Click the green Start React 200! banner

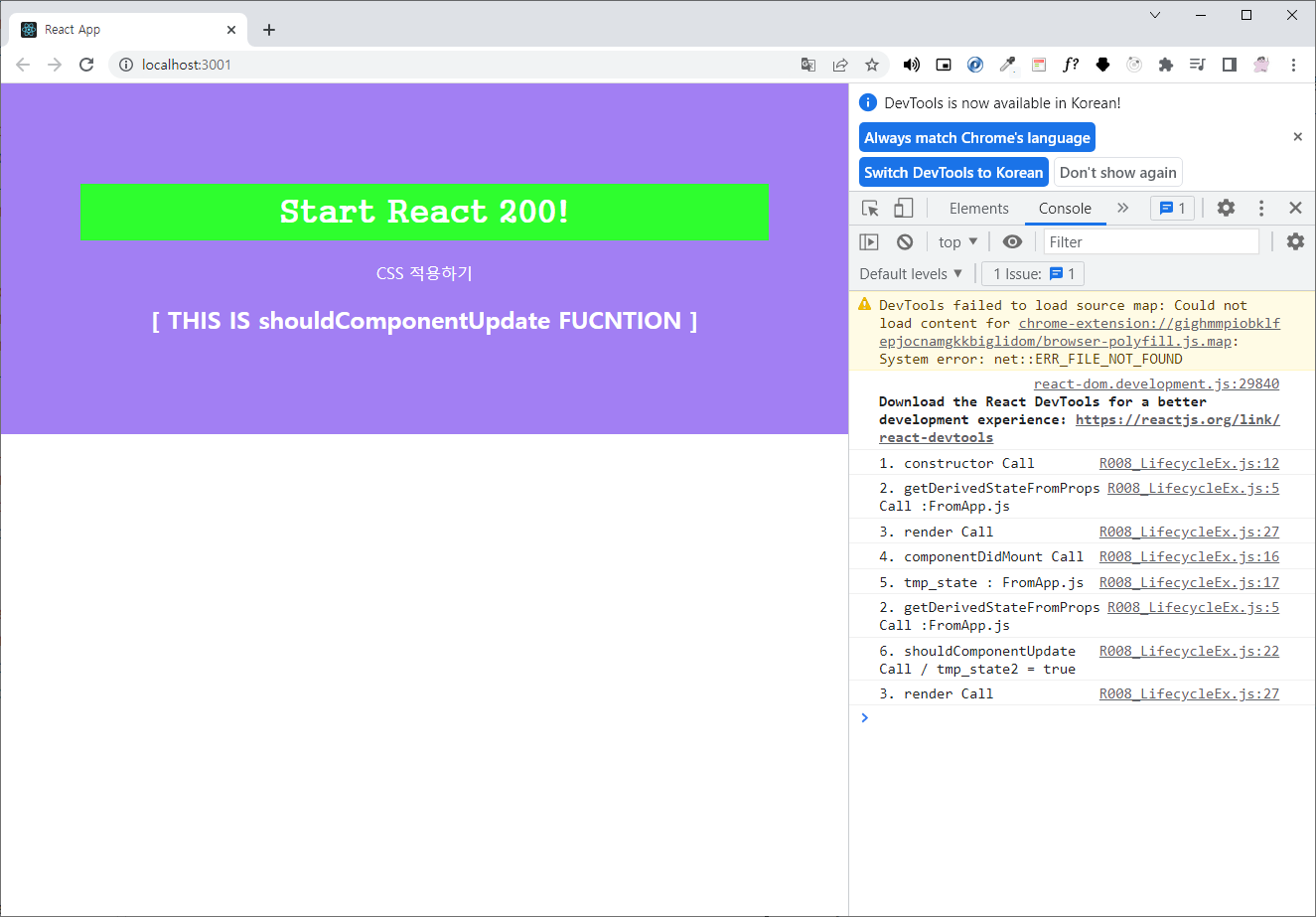(424, 212)
